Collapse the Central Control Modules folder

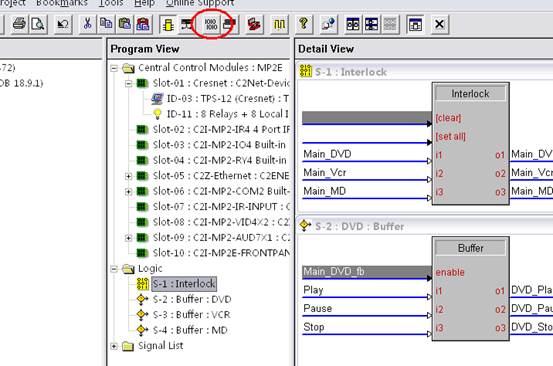[114, 68]
